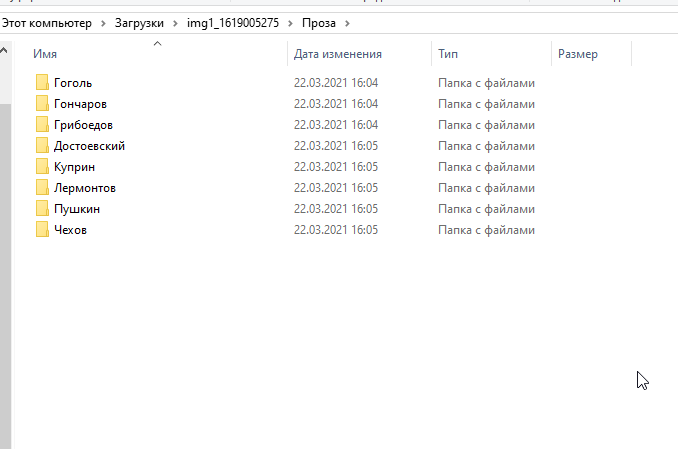678x449 pixels.
Task: Click the date in Достоевский row
Action: [x=336, y=146]
